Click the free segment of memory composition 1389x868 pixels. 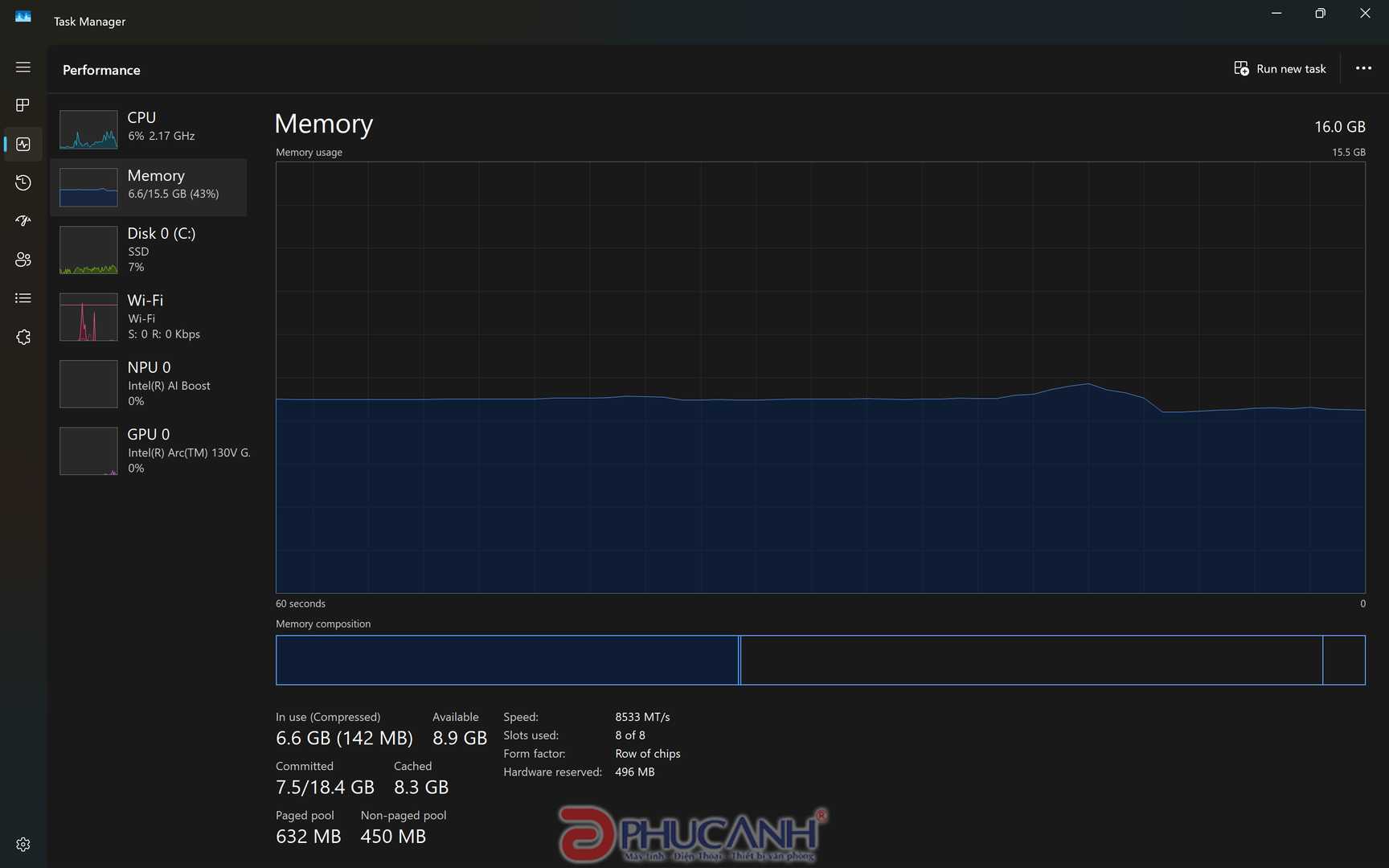pos(1344,660)
